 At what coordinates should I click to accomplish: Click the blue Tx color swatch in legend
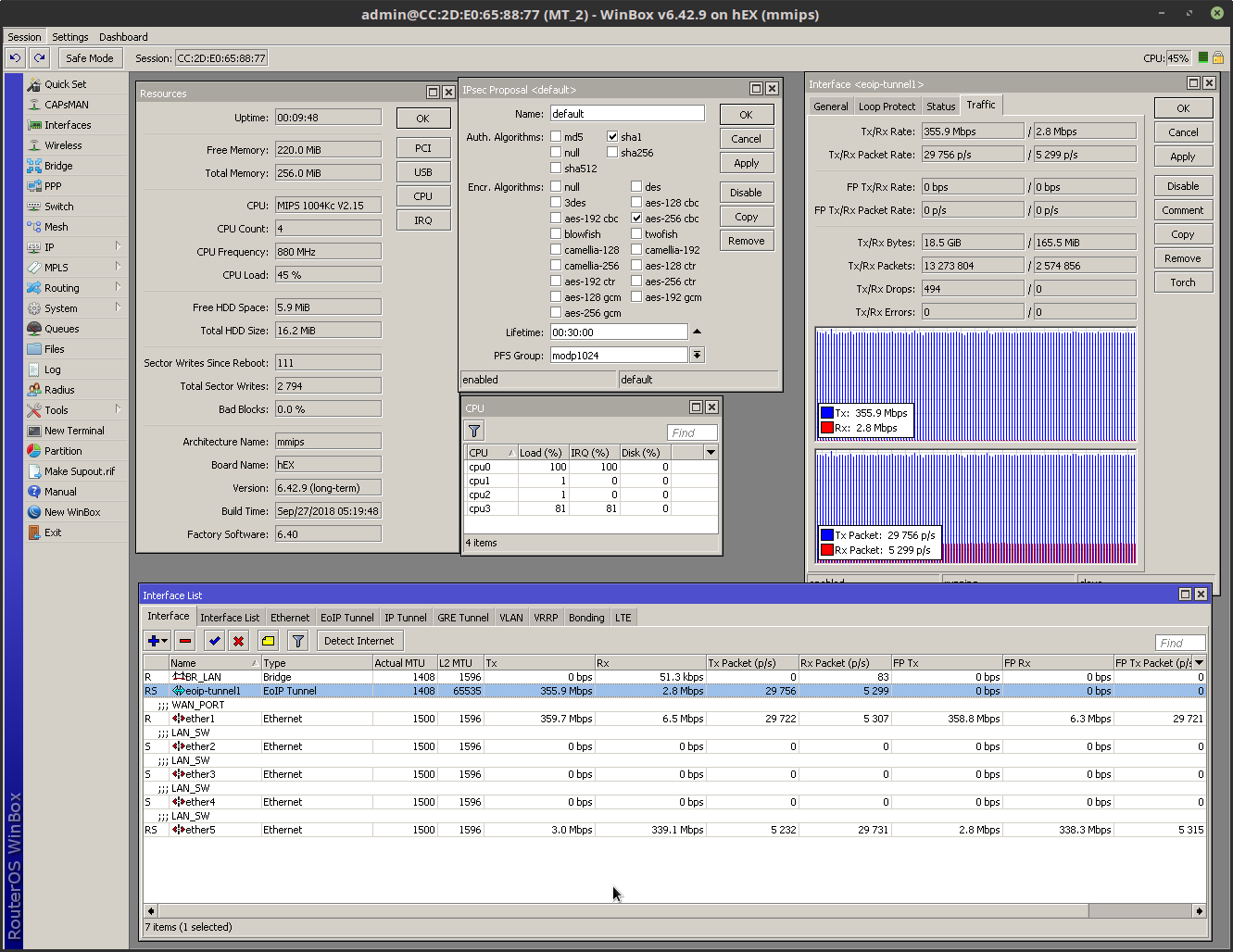[827, 413]
